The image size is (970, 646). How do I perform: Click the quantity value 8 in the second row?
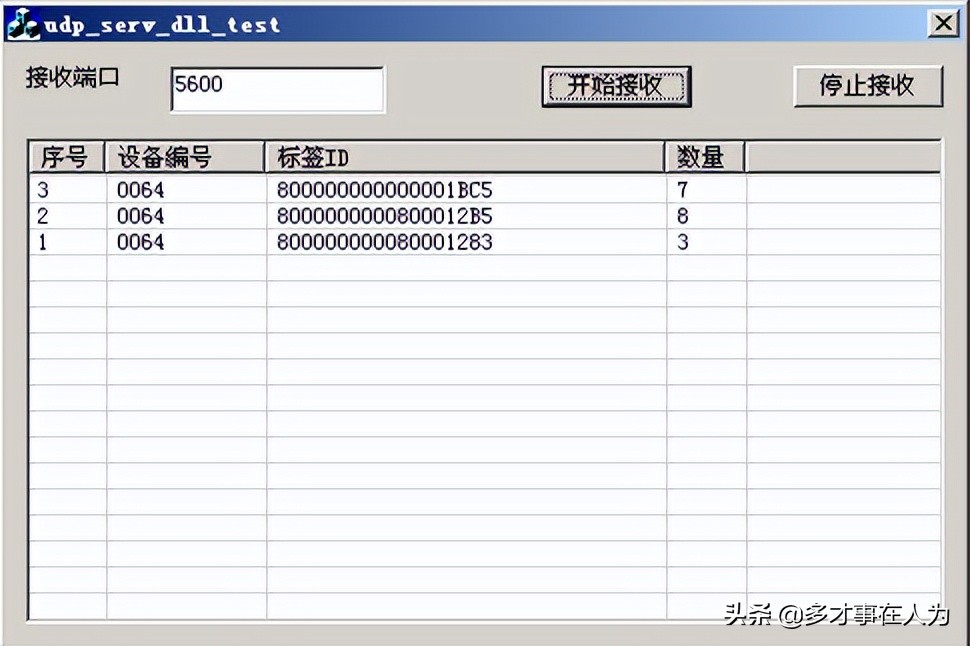683,215
